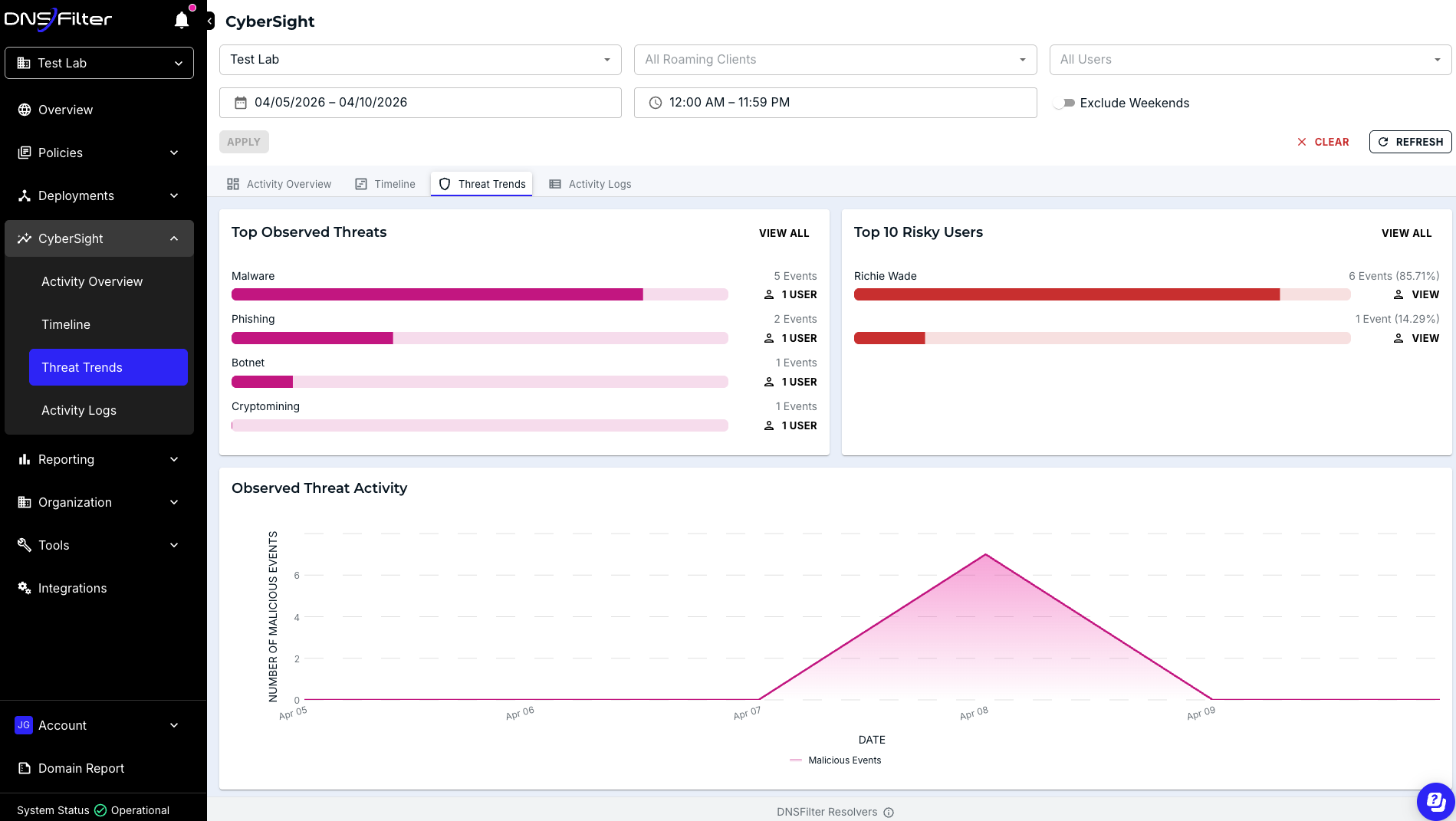Viewport: 1456px width, 821px height.
Task: Expand the Reporting menu chevron
Action: (x=174, y=459)
